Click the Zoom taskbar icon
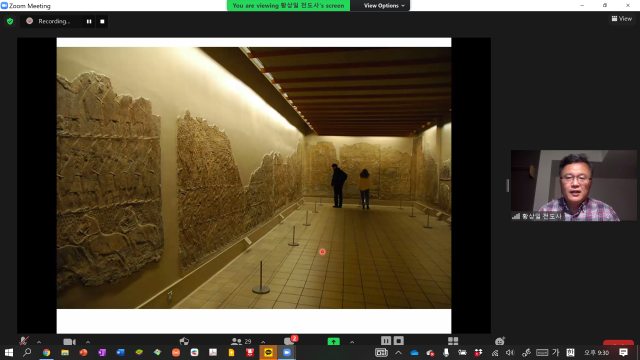Screen dimensions: 640x360 [287, 352]
